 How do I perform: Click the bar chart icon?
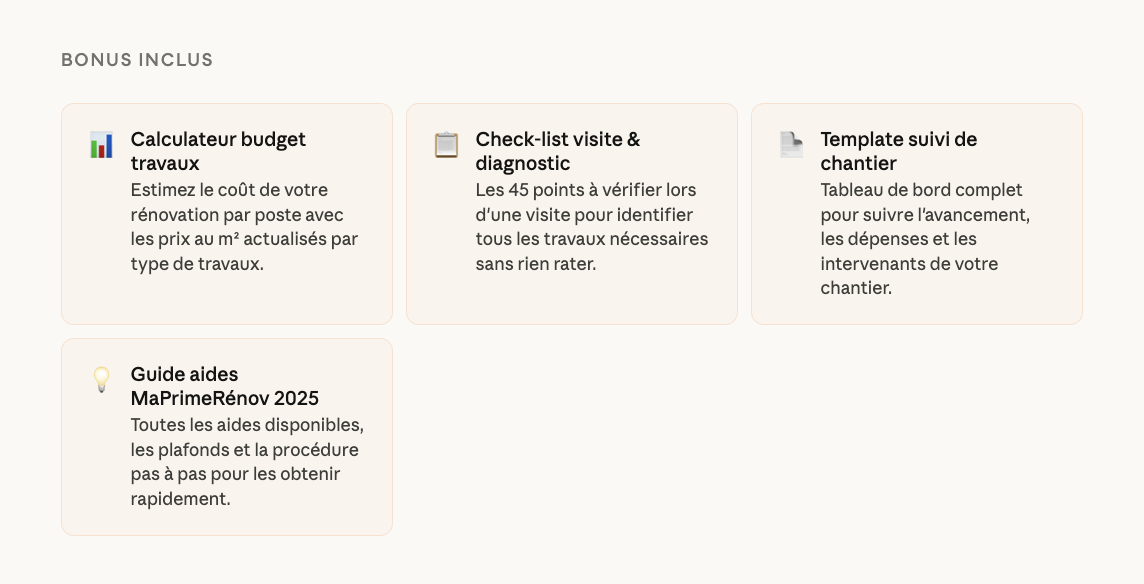[101, 145]
